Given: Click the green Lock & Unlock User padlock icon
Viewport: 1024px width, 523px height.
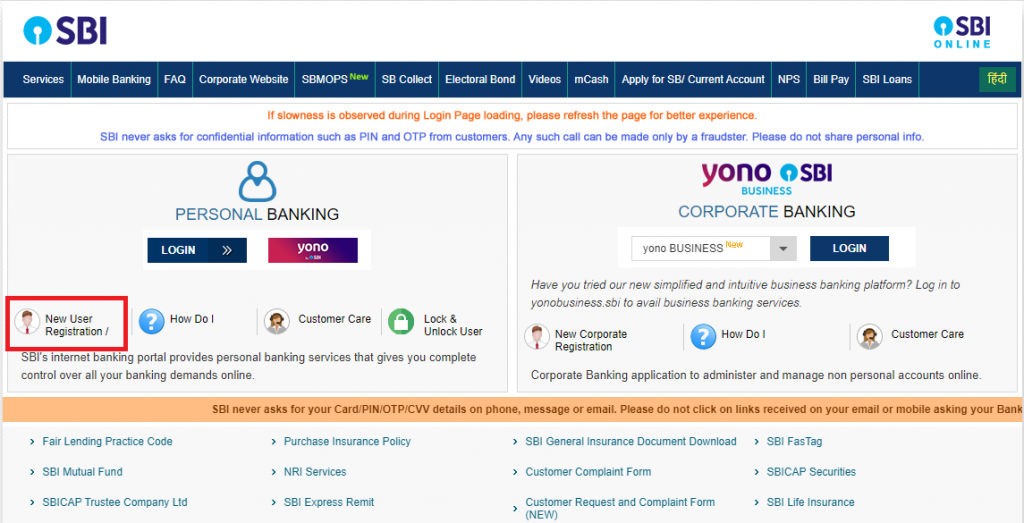Looking at the screenshot, I should (401, 322).
